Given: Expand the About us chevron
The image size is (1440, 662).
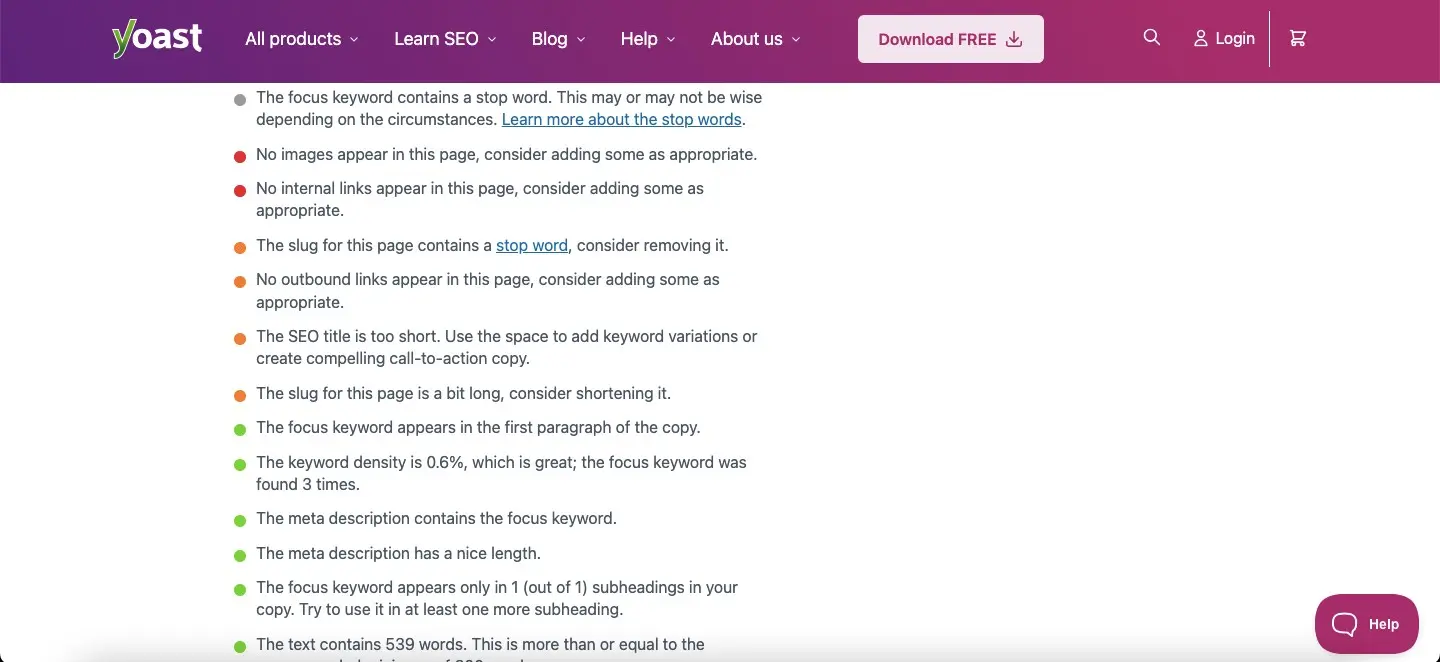Looking at the screenshot, I should click(x=796, y=40).
